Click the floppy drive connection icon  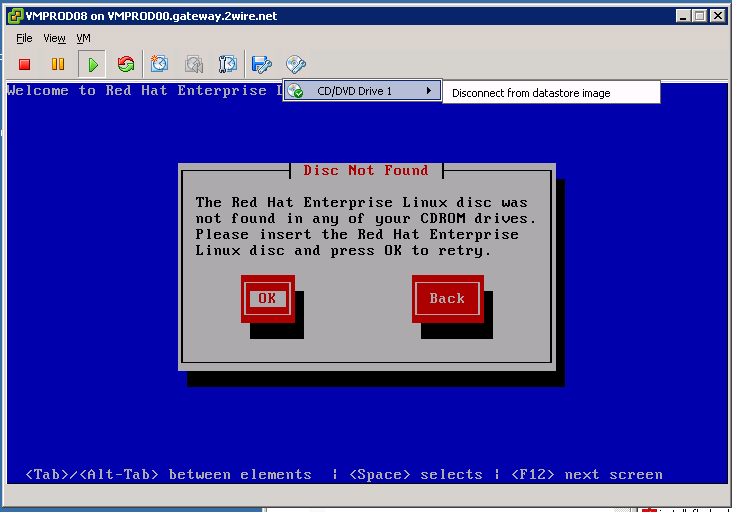coord(261,64)
